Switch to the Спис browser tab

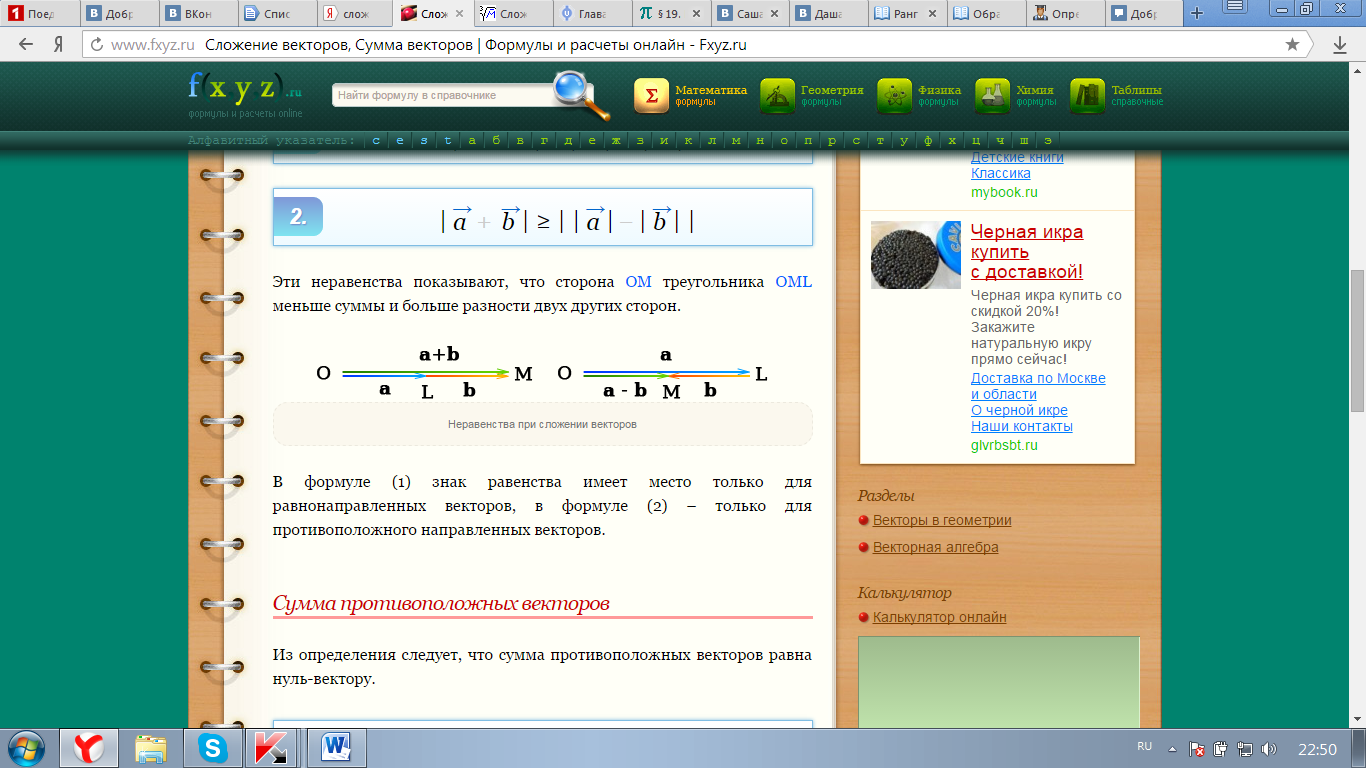pos(278,14)
